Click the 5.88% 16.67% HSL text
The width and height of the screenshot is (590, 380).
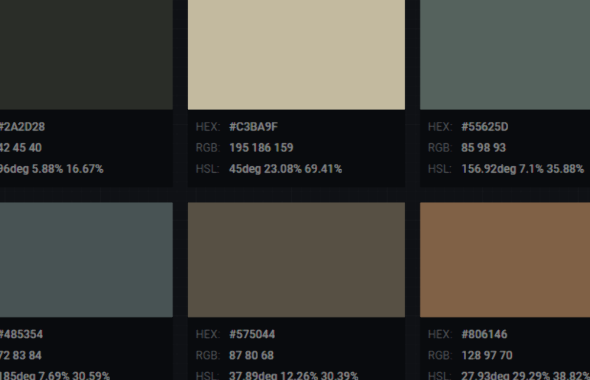67,169
